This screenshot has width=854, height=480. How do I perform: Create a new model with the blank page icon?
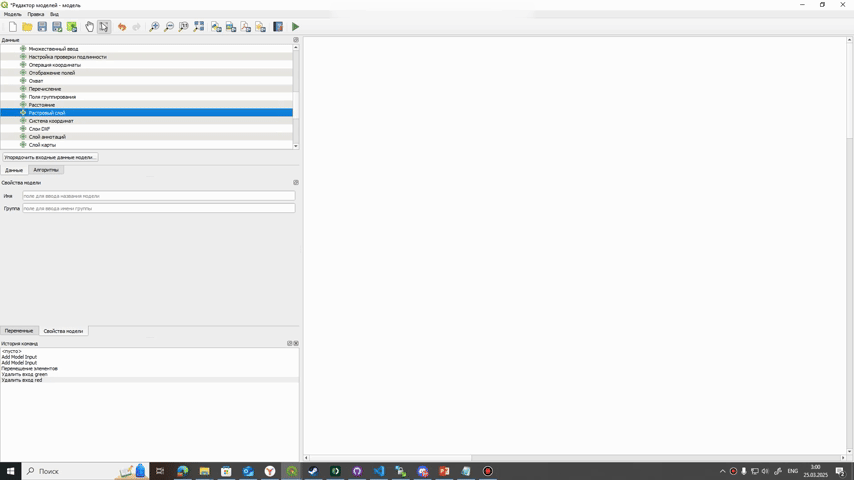coord(13,27)
